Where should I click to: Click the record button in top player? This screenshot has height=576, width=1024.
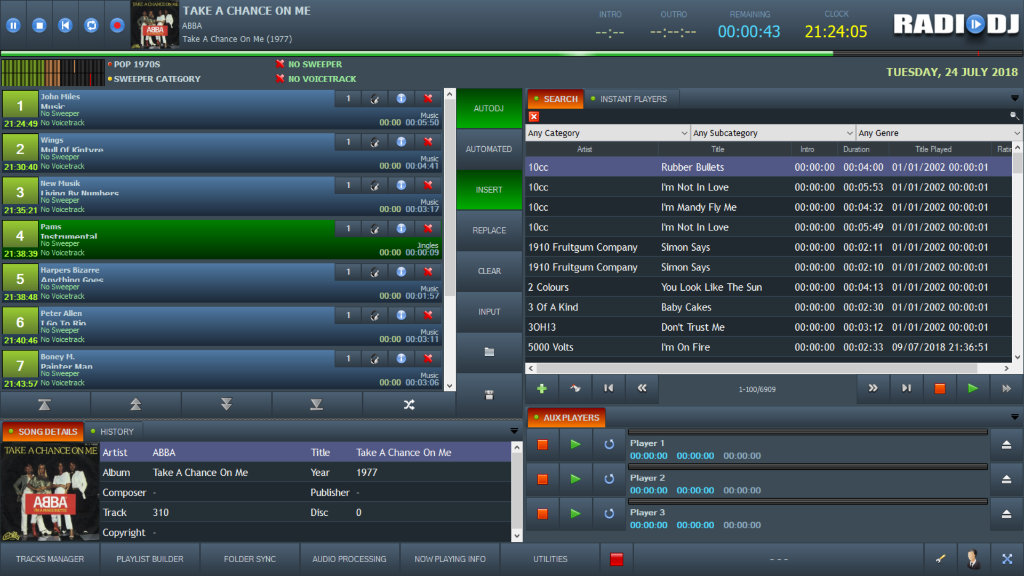(117, 25)
